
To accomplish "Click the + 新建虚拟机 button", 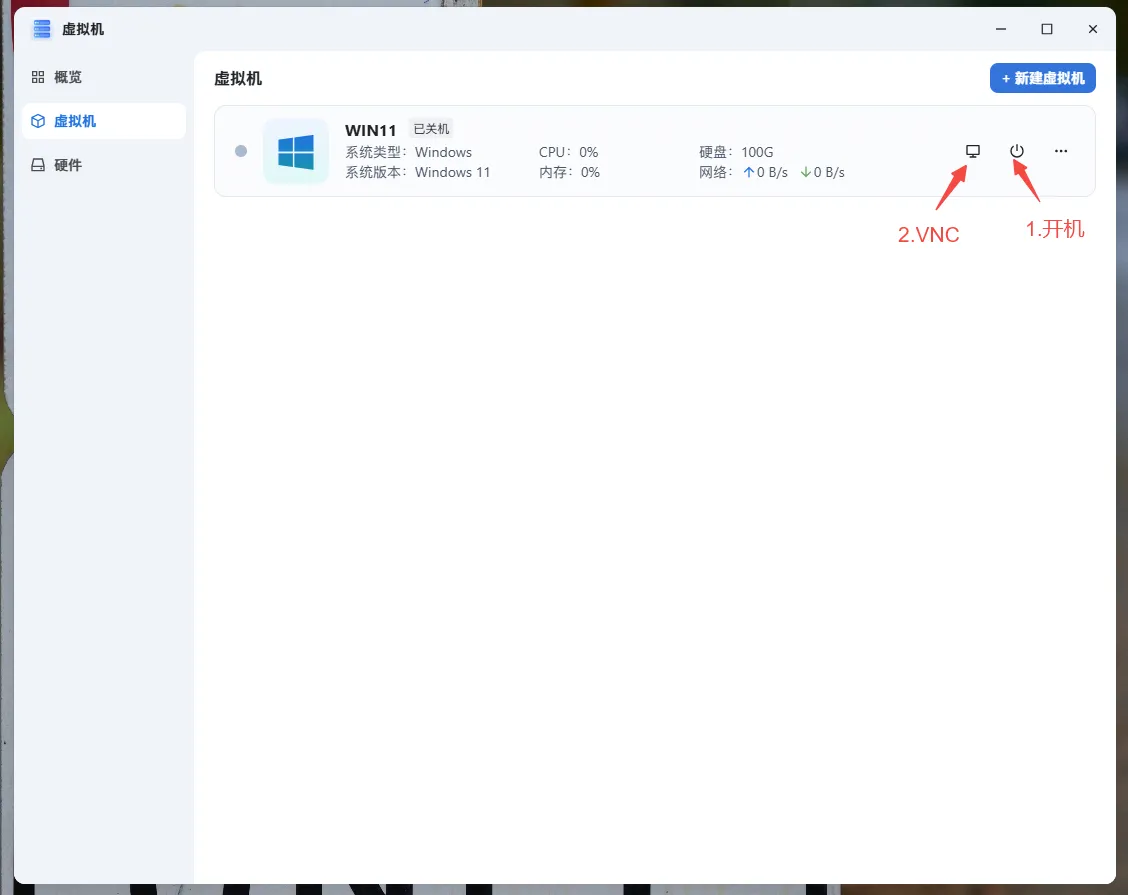I will click(x=1042, y=78).
